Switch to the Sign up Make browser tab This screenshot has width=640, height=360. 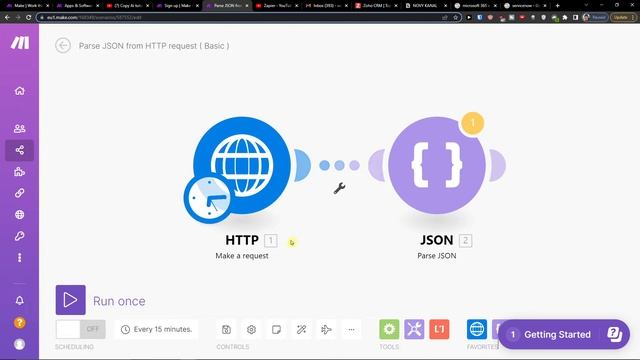pos(178,6)
